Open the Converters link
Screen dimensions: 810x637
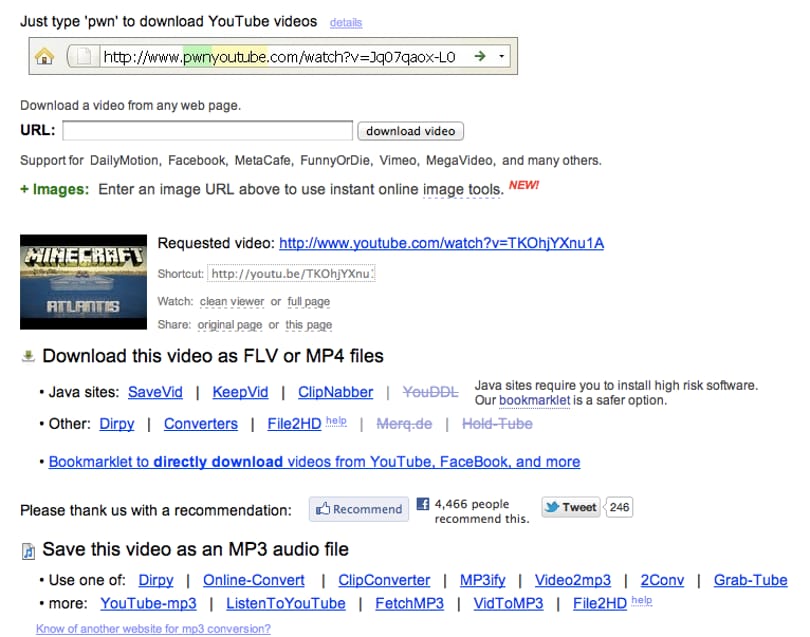pos(201,424)
